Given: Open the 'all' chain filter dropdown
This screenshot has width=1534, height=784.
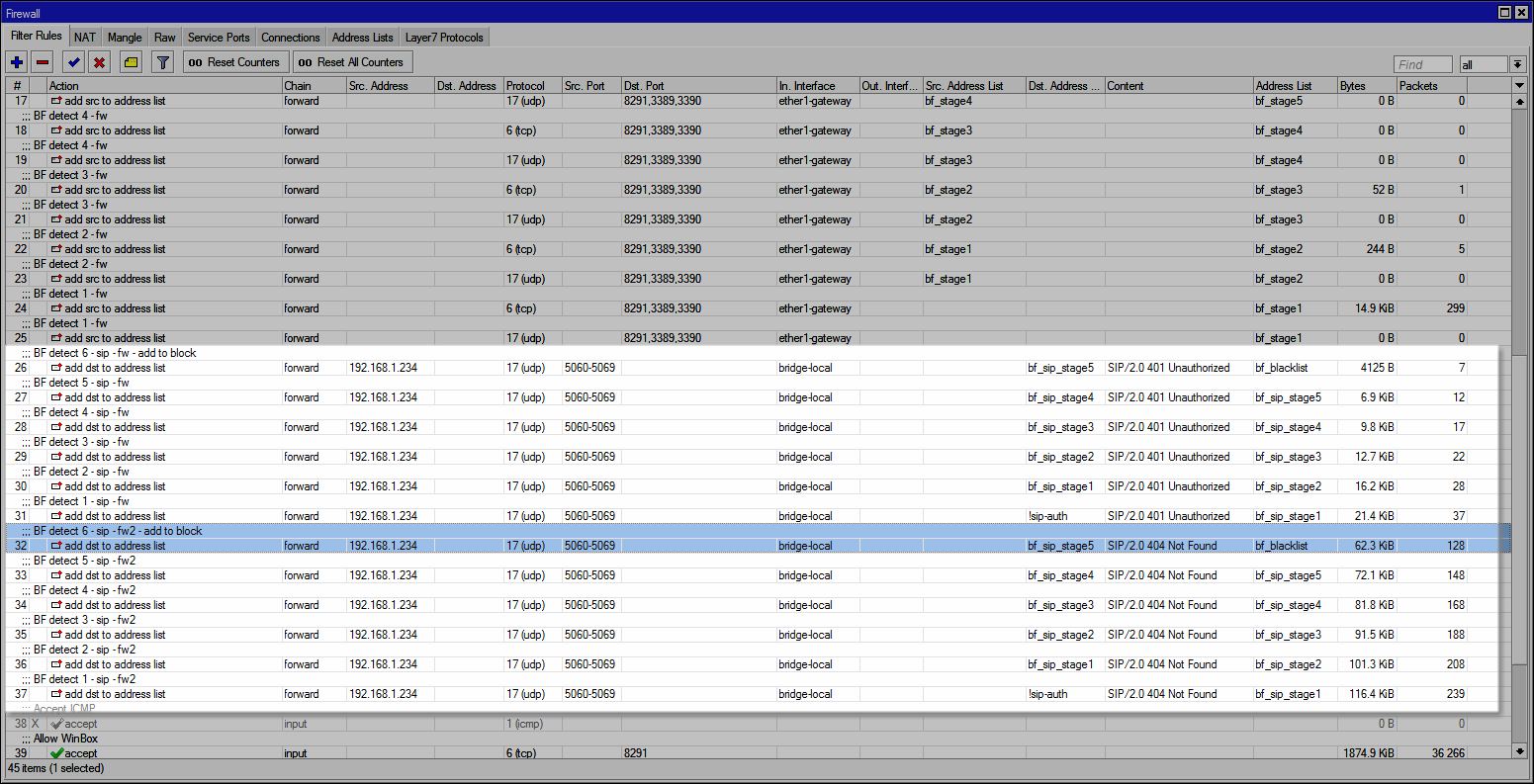Looking at the screenshot, I should point(1518,64).
